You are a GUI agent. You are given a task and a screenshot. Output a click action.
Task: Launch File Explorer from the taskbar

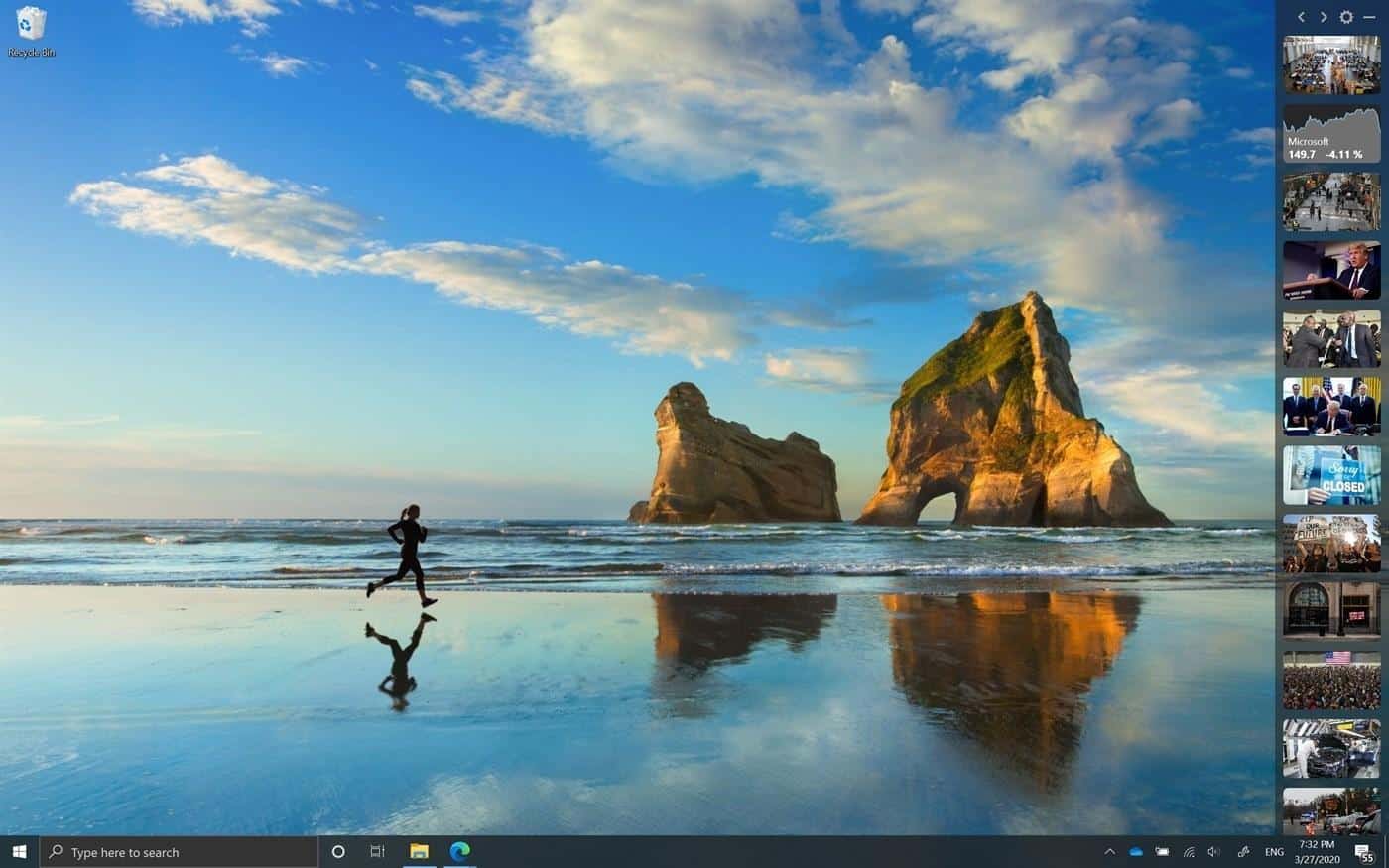[419, 852]
